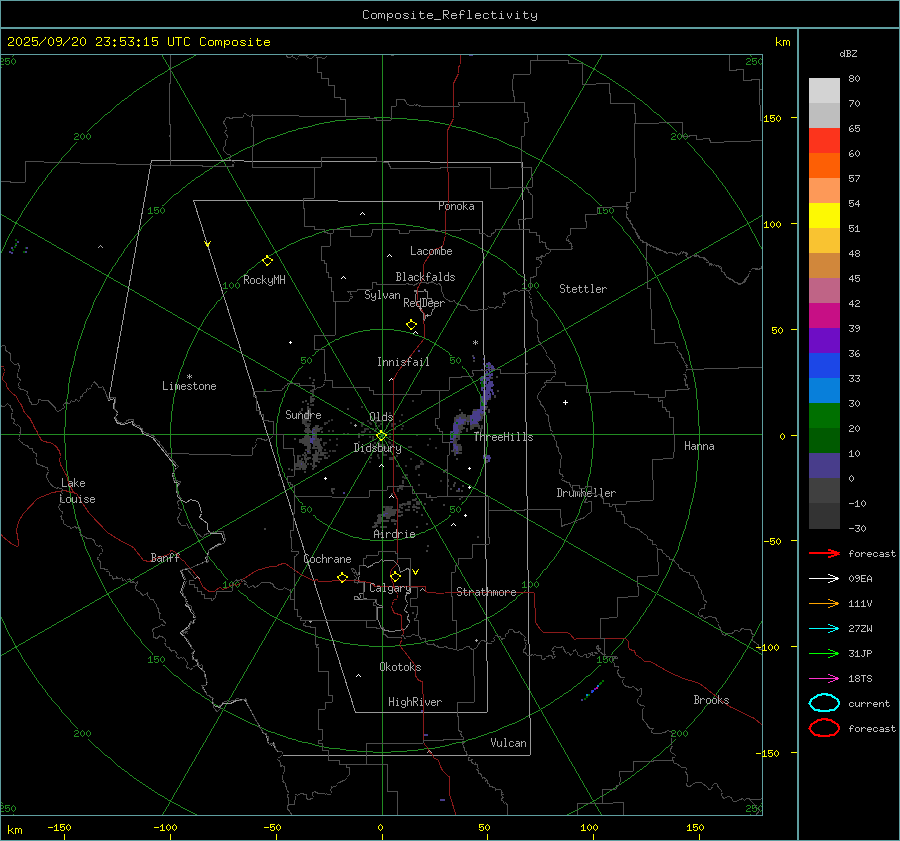Pick the bright yellow swatch in dBZ scale
Image resolution: width=900 pixels, height=841 pixels.
point(824,215)
